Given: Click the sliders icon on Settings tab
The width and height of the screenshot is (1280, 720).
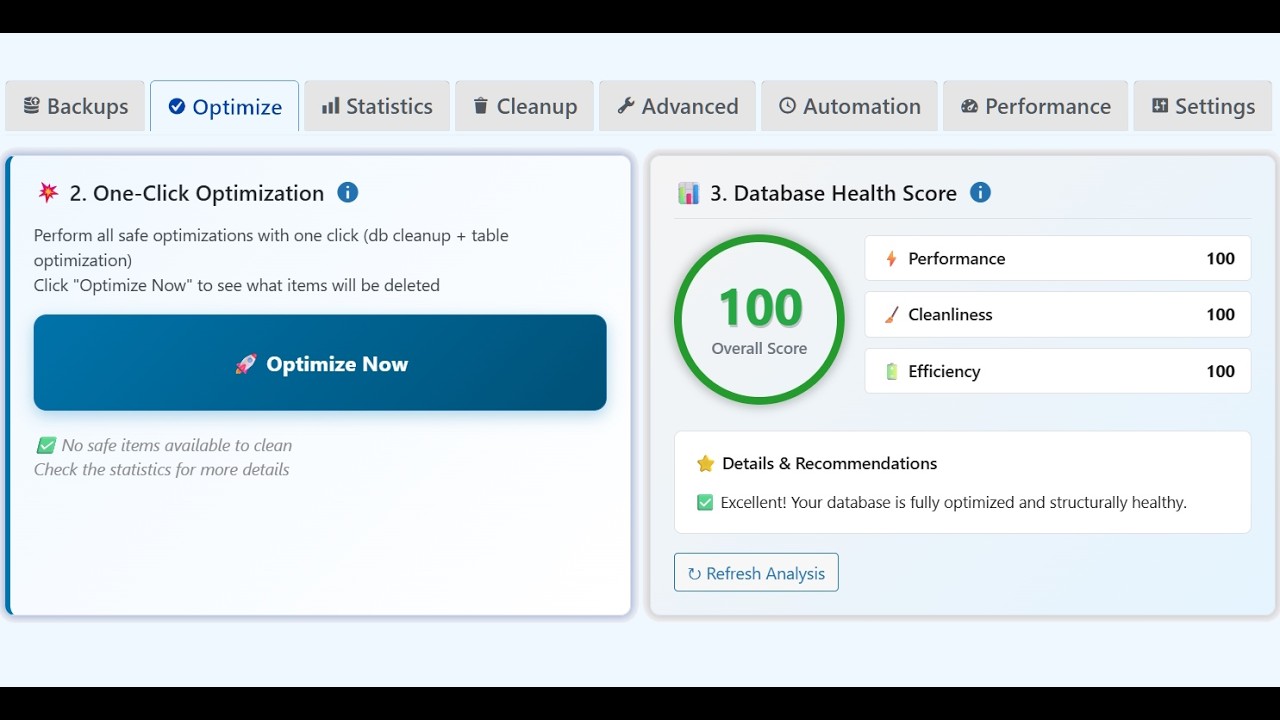Looking at the screenshot, I should [1160, 105].
